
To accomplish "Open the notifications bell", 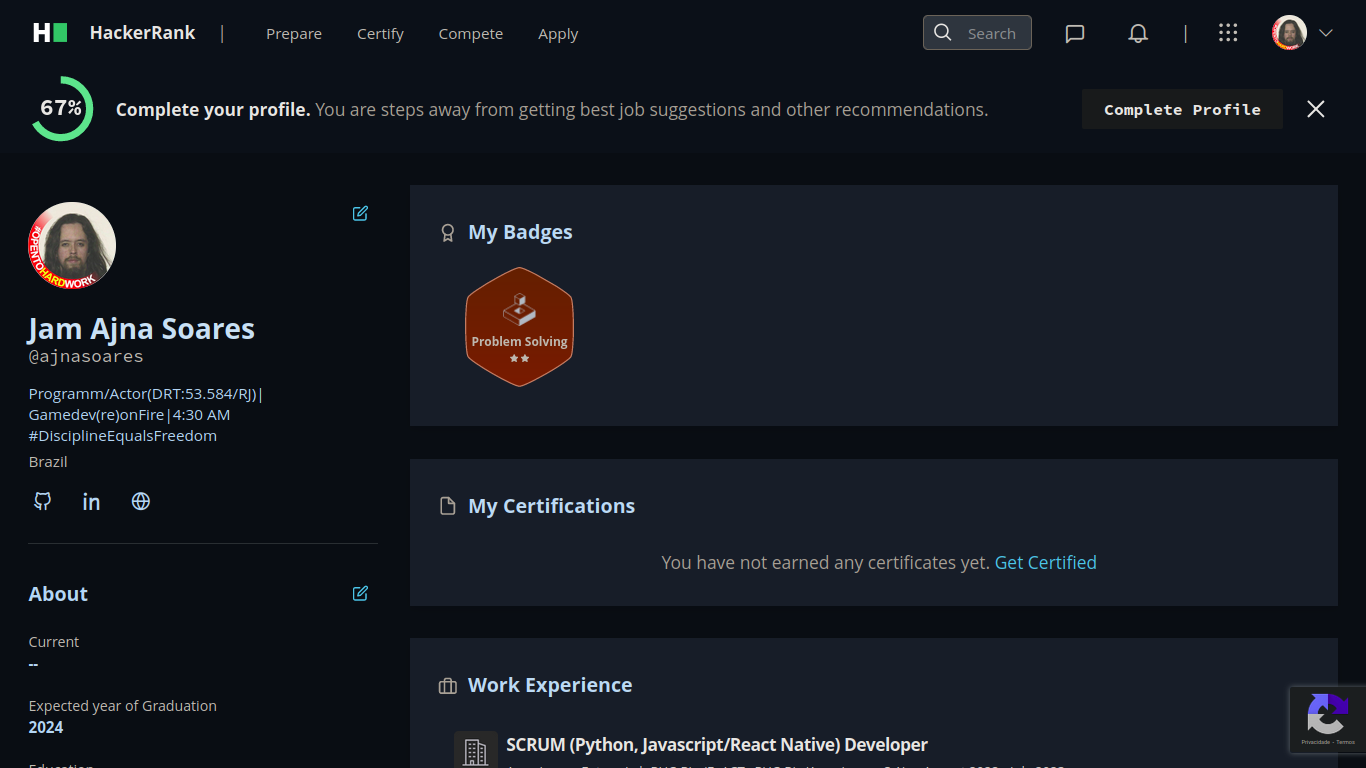I will click(1138, 33).
